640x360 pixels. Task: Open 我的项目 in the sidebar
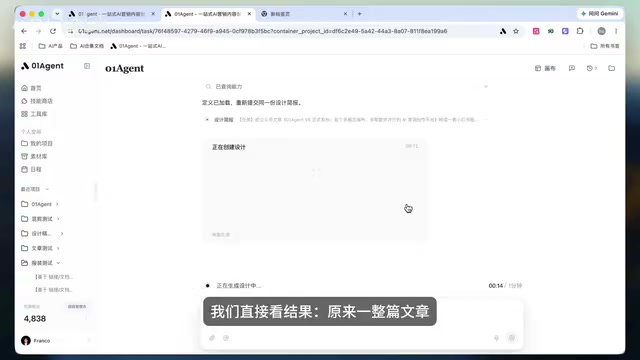(37, 143)
